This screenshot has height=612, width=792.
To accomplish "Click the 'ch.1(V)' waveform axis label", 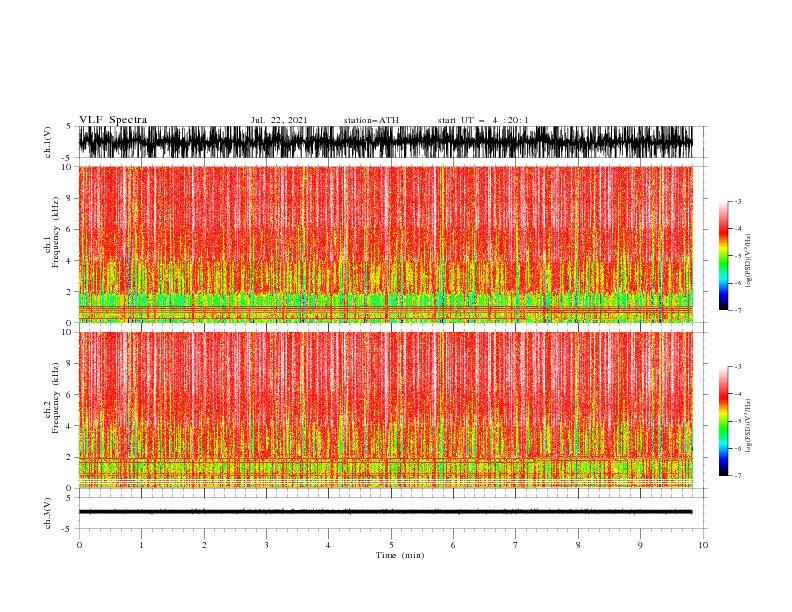I will (48, 142).
